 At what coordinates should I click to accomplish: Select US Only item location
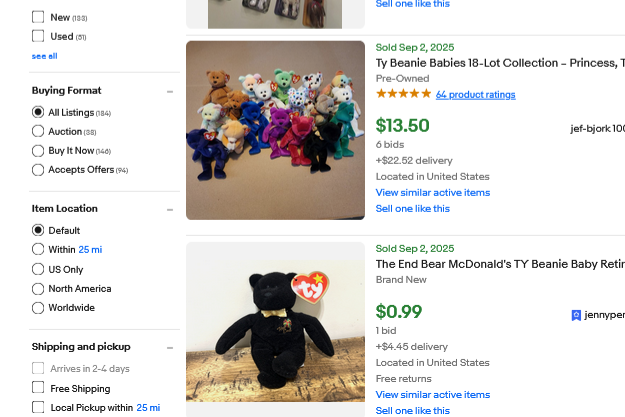pos(38,269)
